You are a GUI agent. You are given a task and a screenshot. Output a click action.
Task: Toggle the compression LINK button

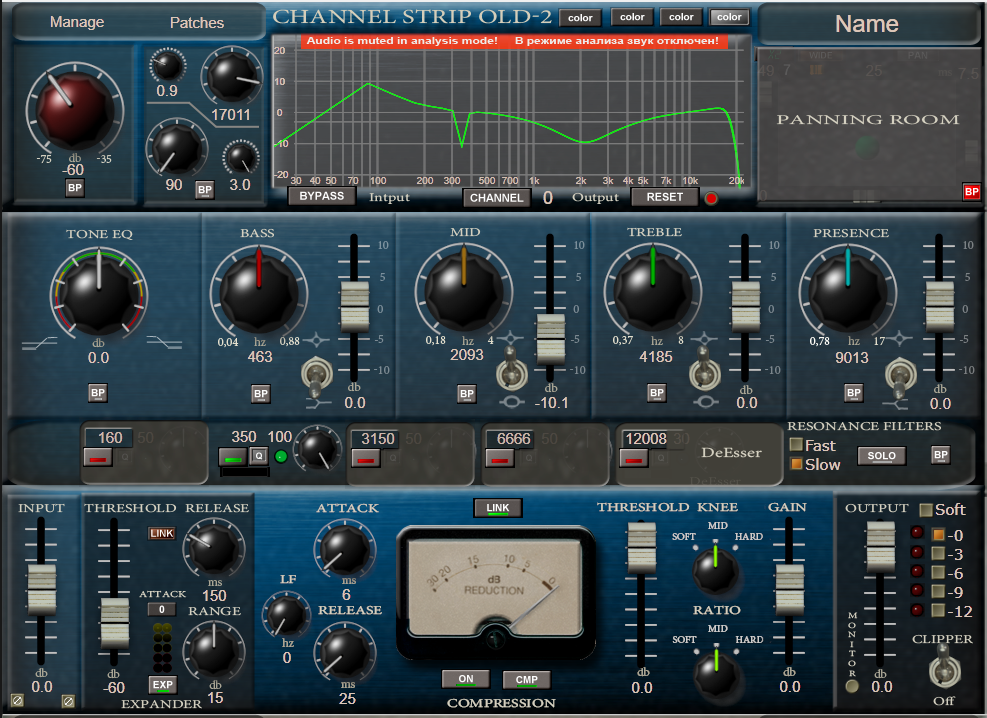(x=498, y=508)
